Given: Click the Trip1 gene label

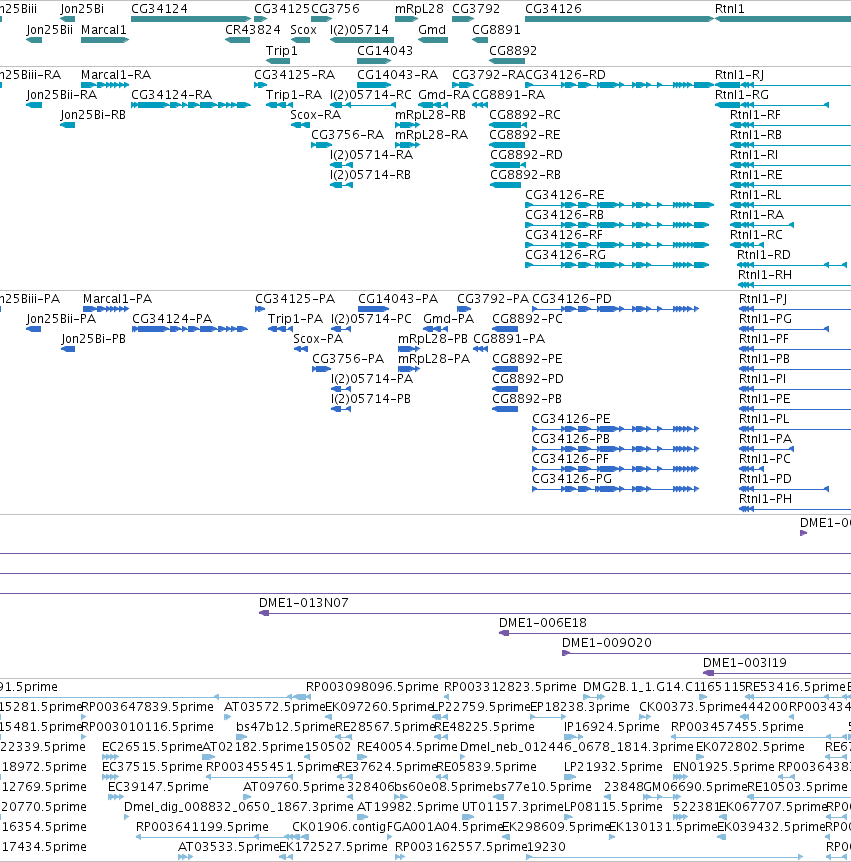Looking at the screenshot, I should tap(281, 51).
